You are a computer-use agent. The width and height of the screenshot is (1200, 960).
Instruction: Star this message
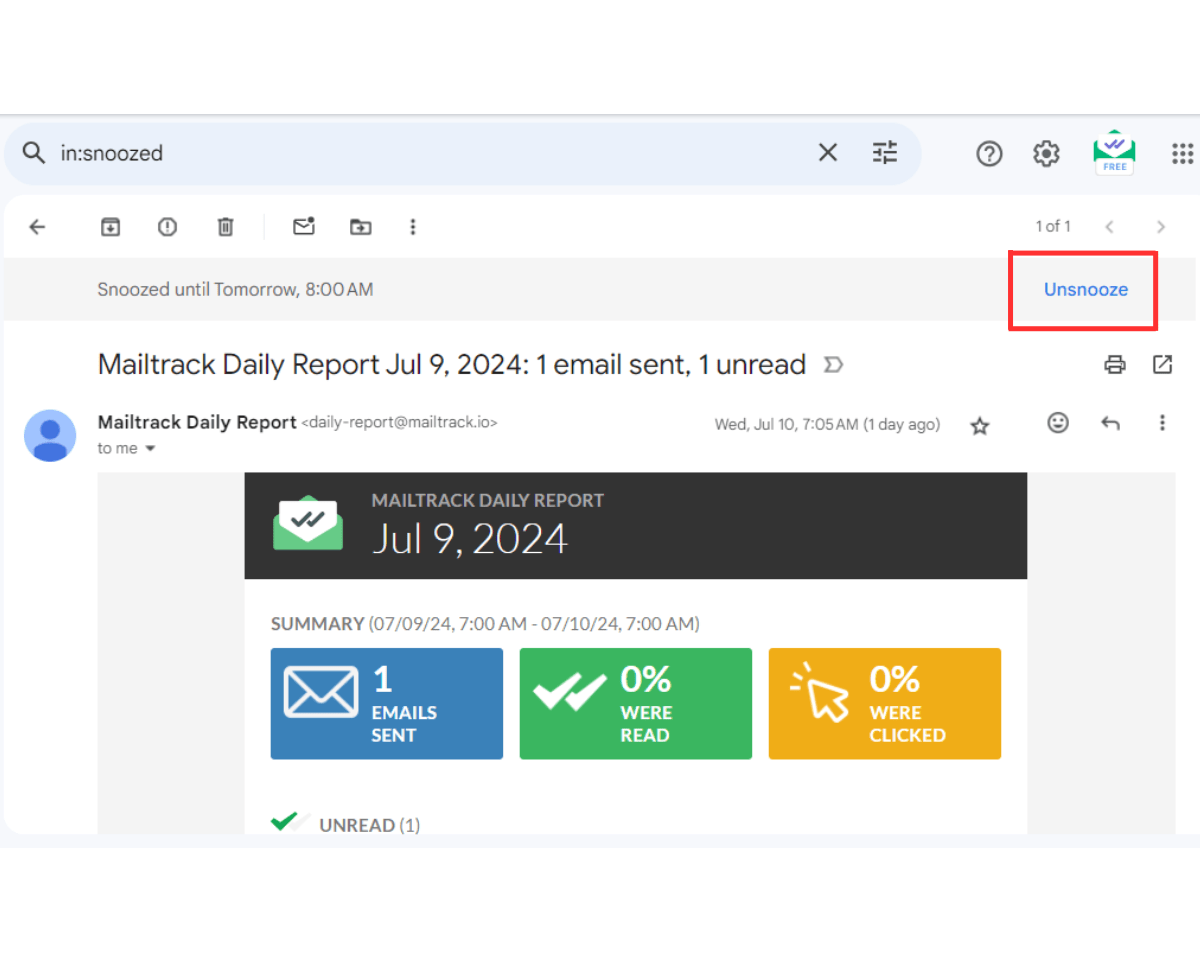point(980,426)
